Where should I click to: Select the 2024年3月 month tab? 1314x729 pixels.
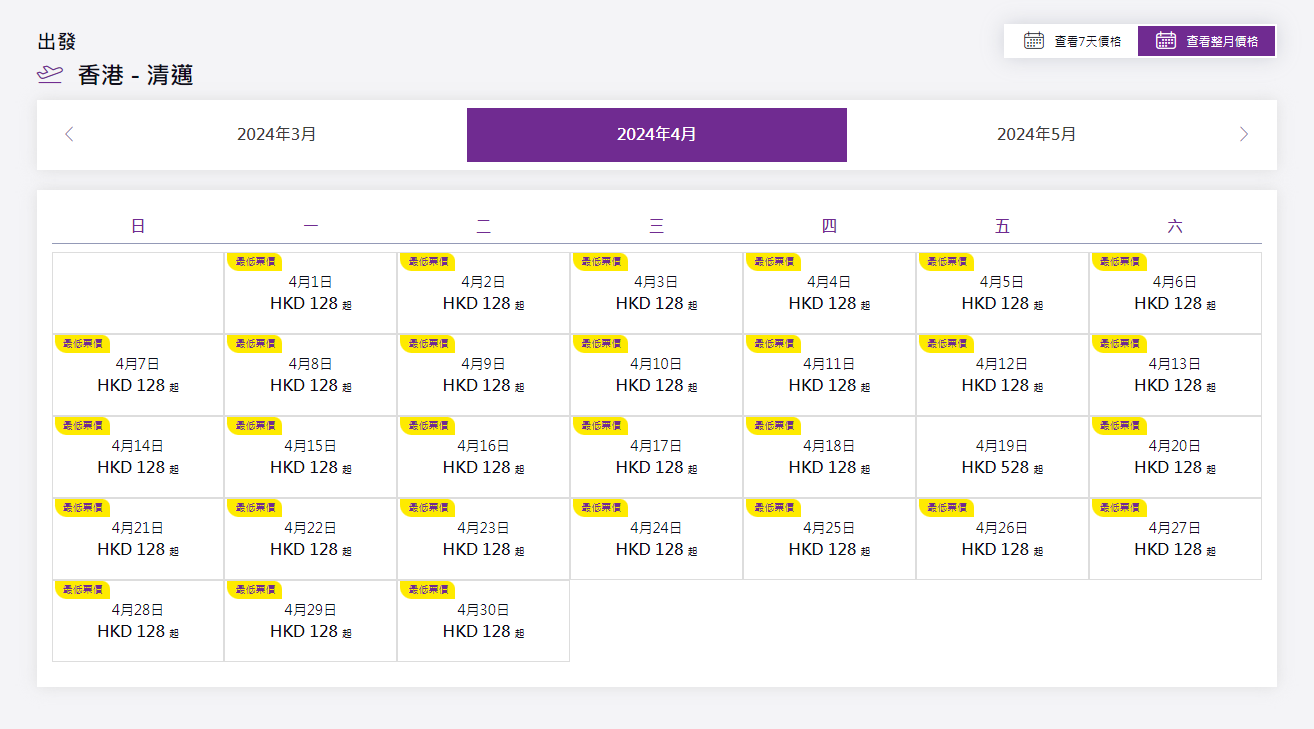click(x=277, y=134)
